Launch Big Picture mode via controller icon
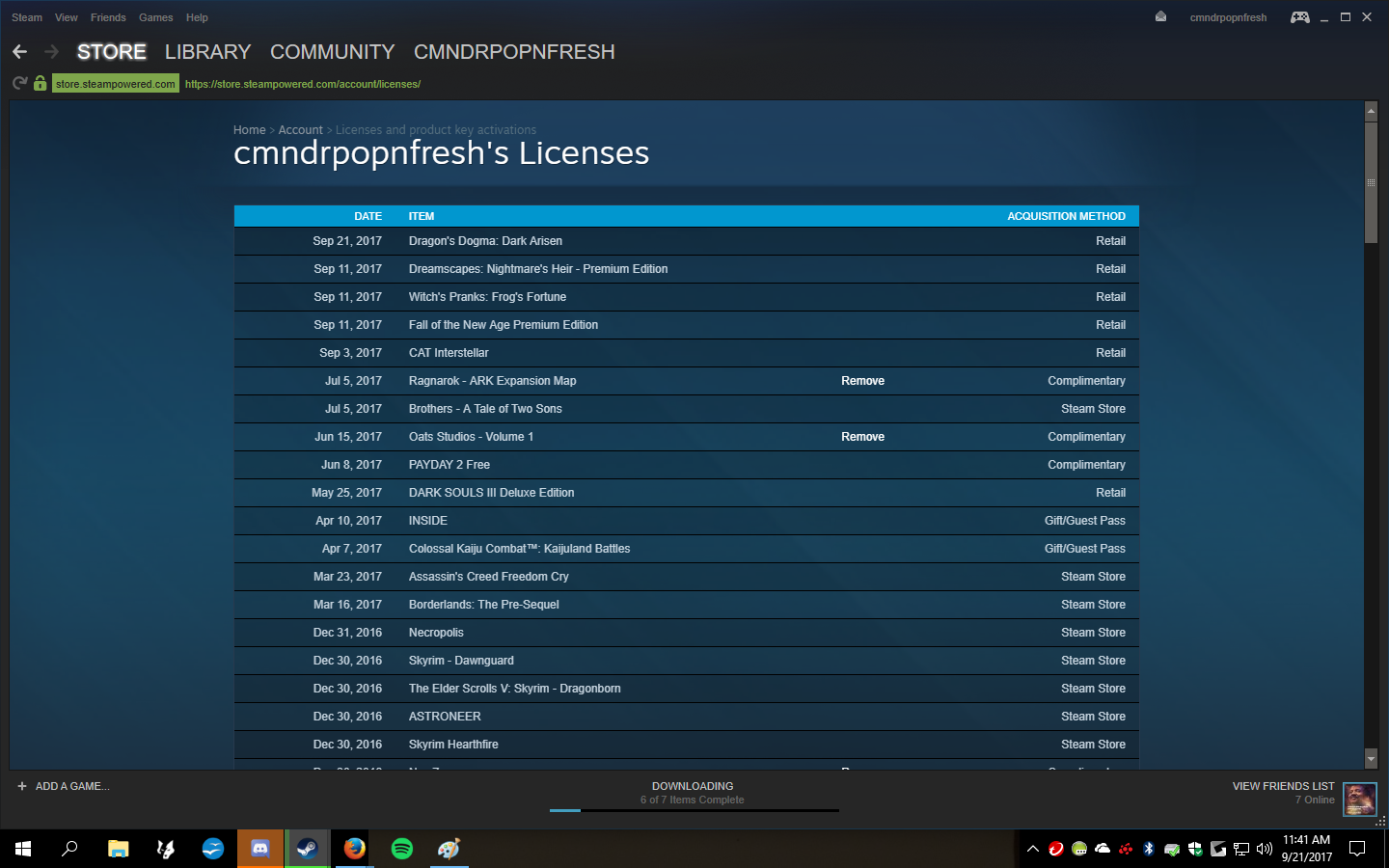 tap(1300, 17)
